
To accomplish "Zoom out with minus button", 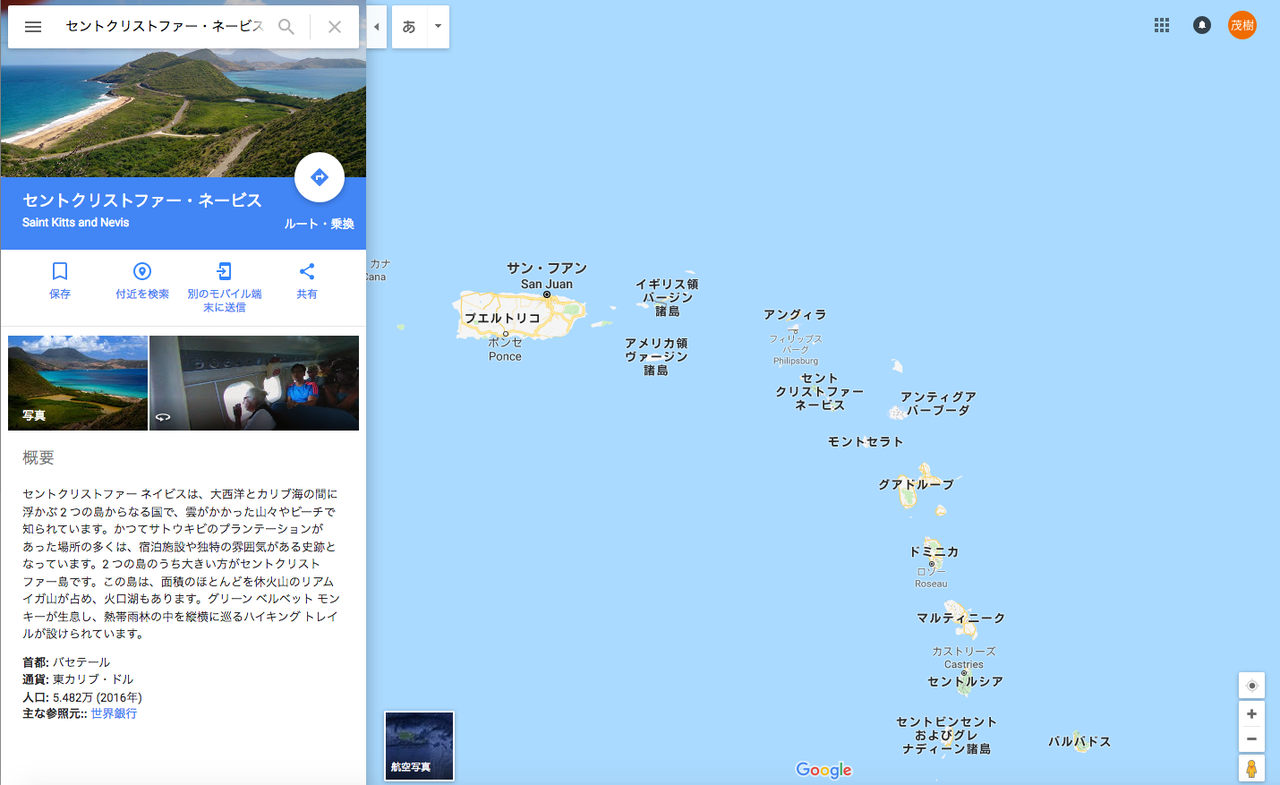I will 1251,741.
